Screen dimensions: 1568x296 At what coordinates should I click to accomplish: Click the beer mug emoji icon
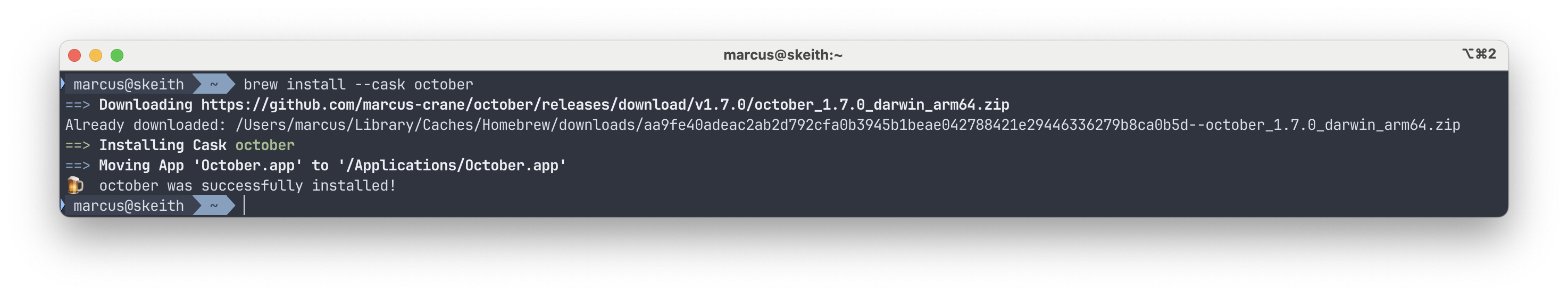tap(75, 185)
